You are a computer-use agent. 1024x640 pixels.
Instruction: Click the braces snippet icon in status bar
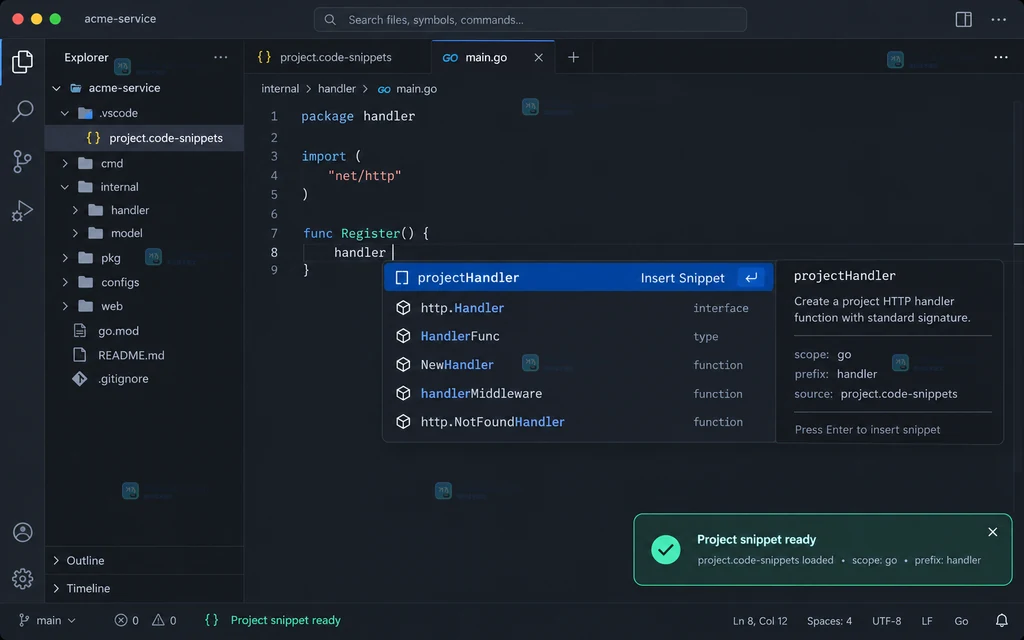coord(212,620)
